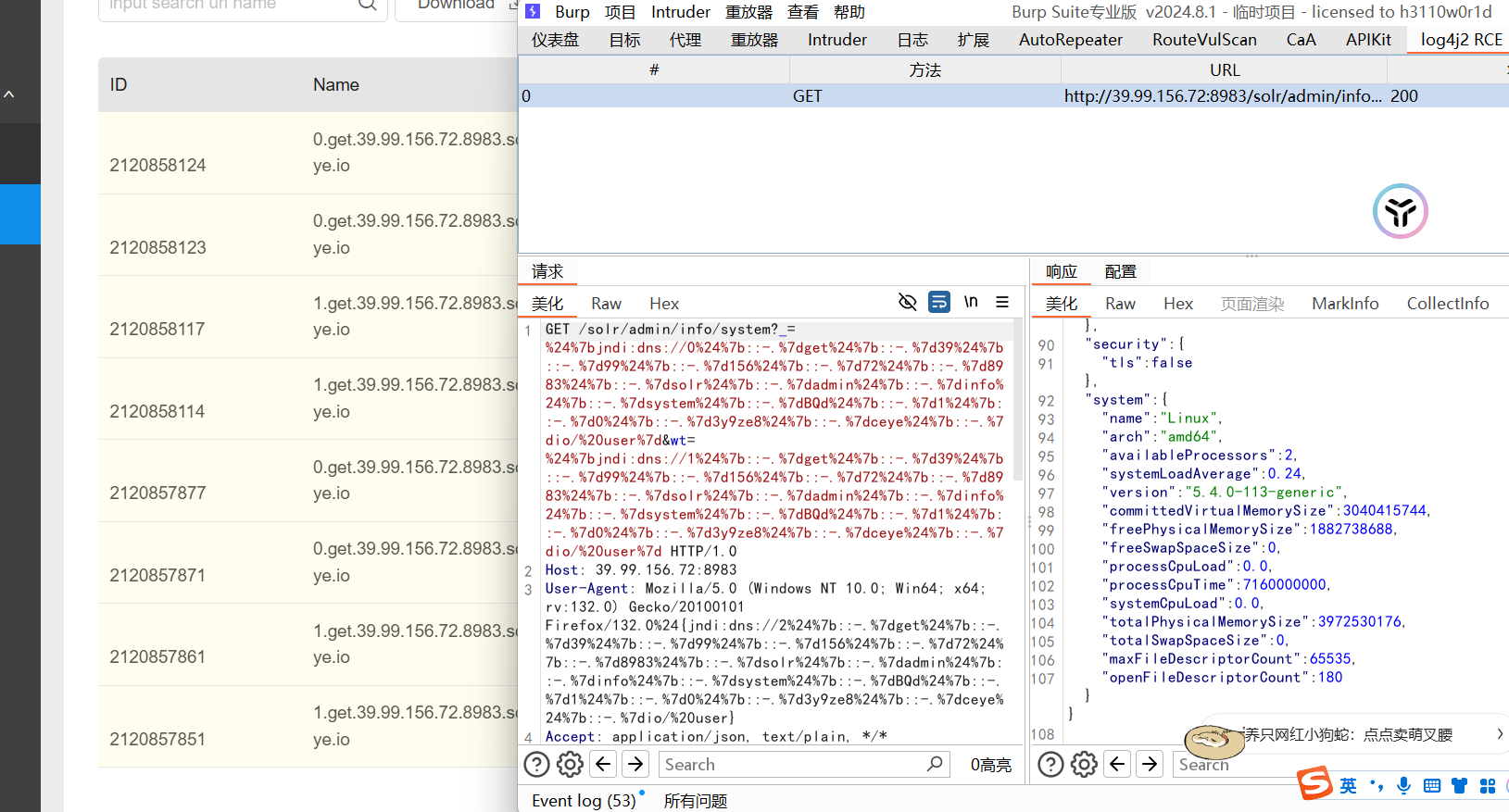Screen dimensions: 1509x812
Task: Select response Raw view tab
Action: pyautogui.click(x=1120, y=303)
